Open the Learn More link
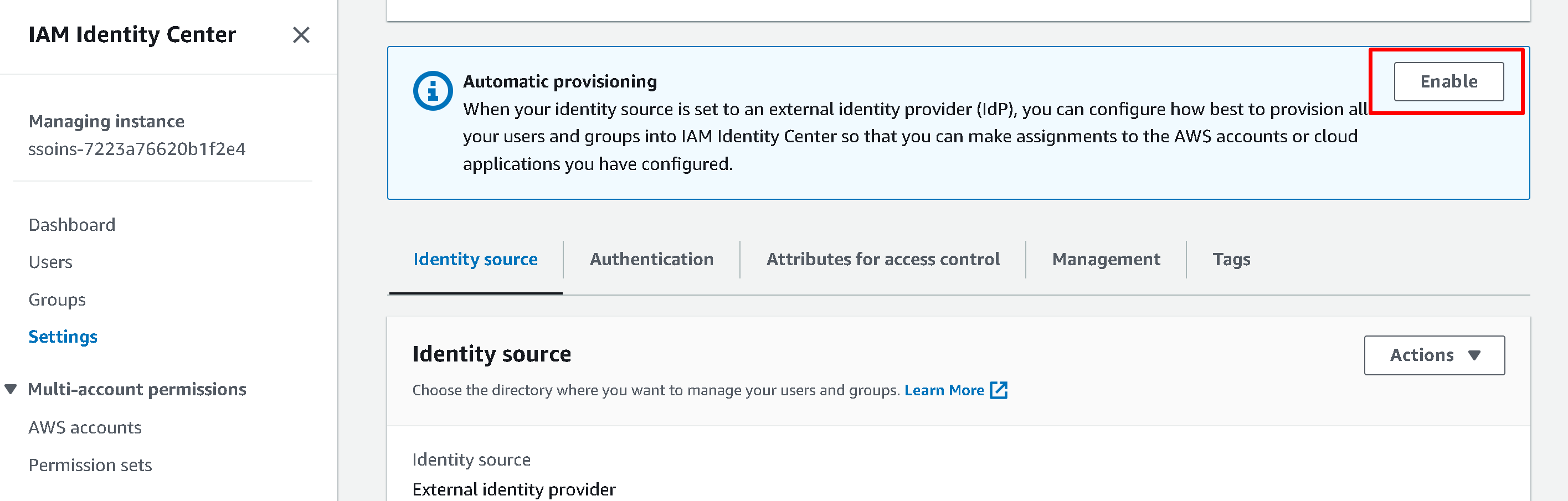Viewport: 1568px width, 501px height. point(943,390)
